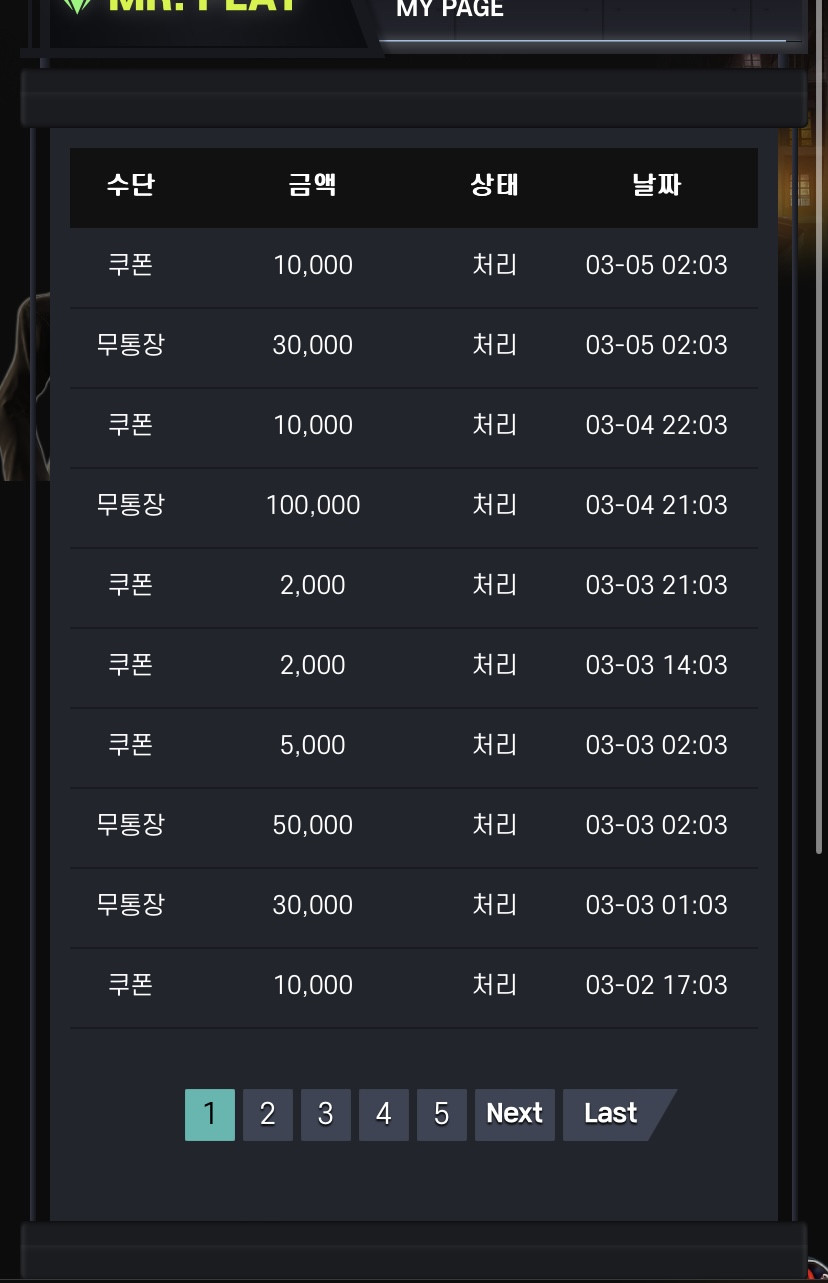The width and height of the screenshot is (828, 1283).
Task: Click the 금액 column header
Action: point(313,185)
